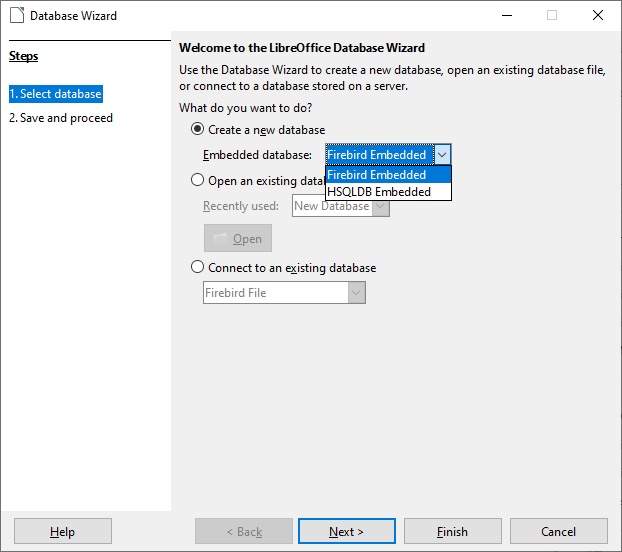Image resolution: width=622 pixels, height=552 pixels.
Task: Click the Embedded database label
Action: pyautogui.click(x=257, y=155)
